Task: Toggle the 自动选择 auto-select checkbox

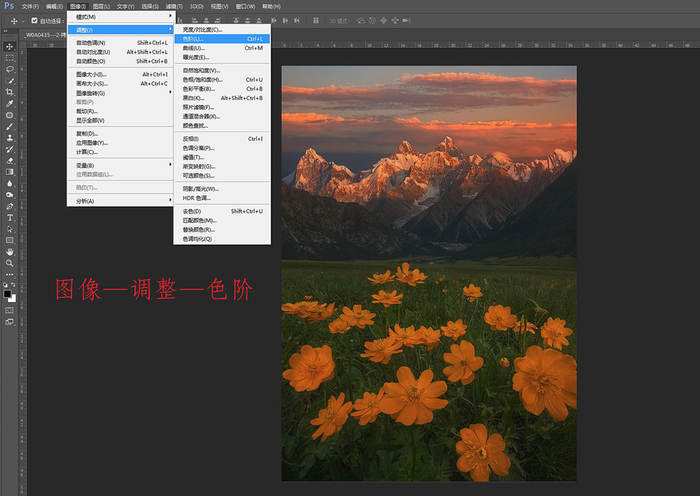Action: (35, 20)
